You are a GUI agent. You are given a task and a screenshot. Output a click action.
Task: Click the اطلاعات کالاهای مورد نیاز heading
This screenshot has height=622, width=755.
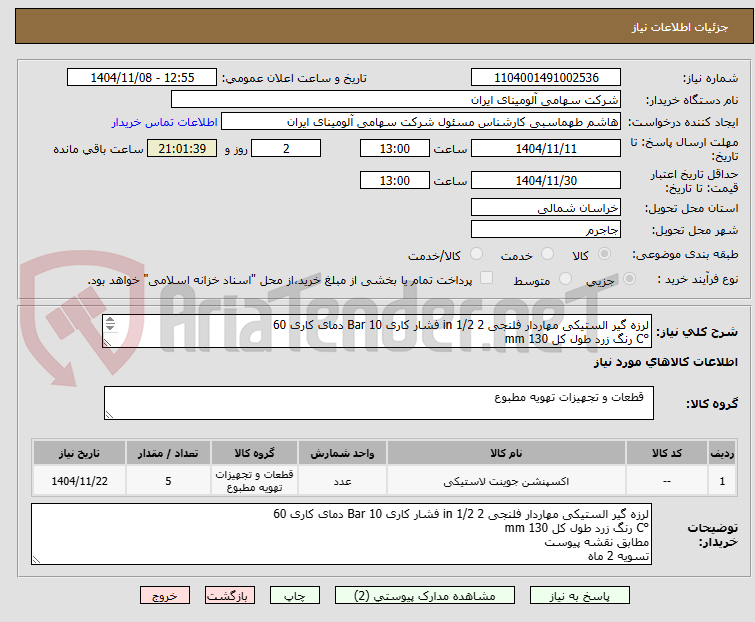coord(665,362)
